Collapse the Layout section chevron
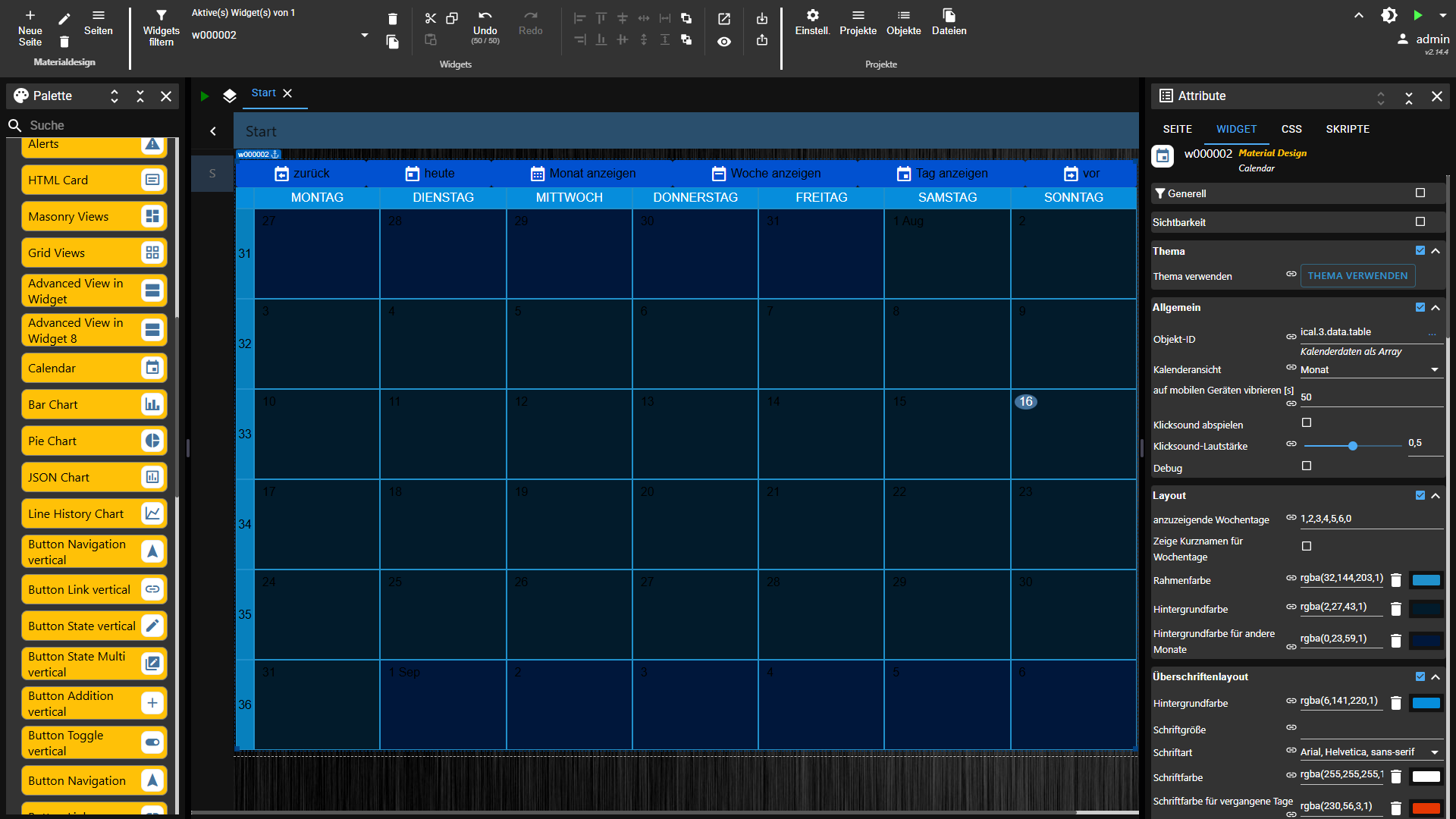This screenshot has height=819, width=1456. click(x=1436, y=495)
